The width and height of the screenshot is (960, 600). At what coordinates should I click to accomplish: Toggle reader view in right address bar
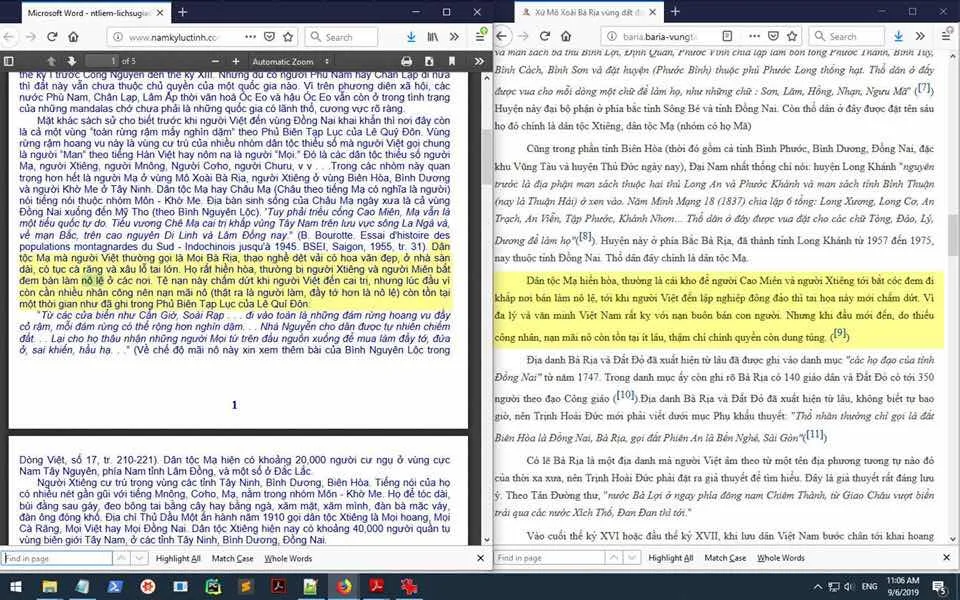click(727, 36)
